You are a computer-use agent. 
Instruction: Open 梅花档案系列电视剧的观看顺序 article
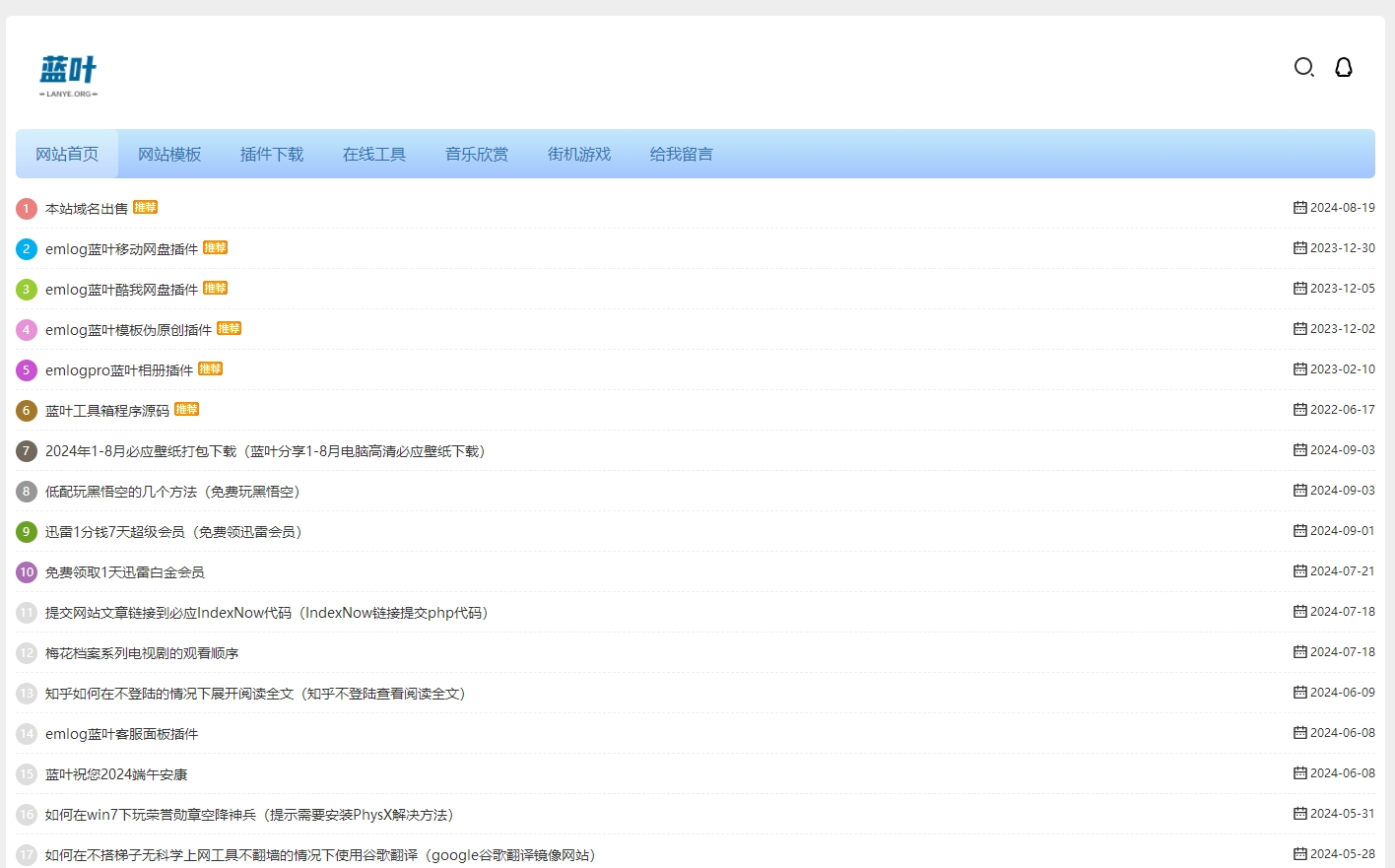(142, 653)
